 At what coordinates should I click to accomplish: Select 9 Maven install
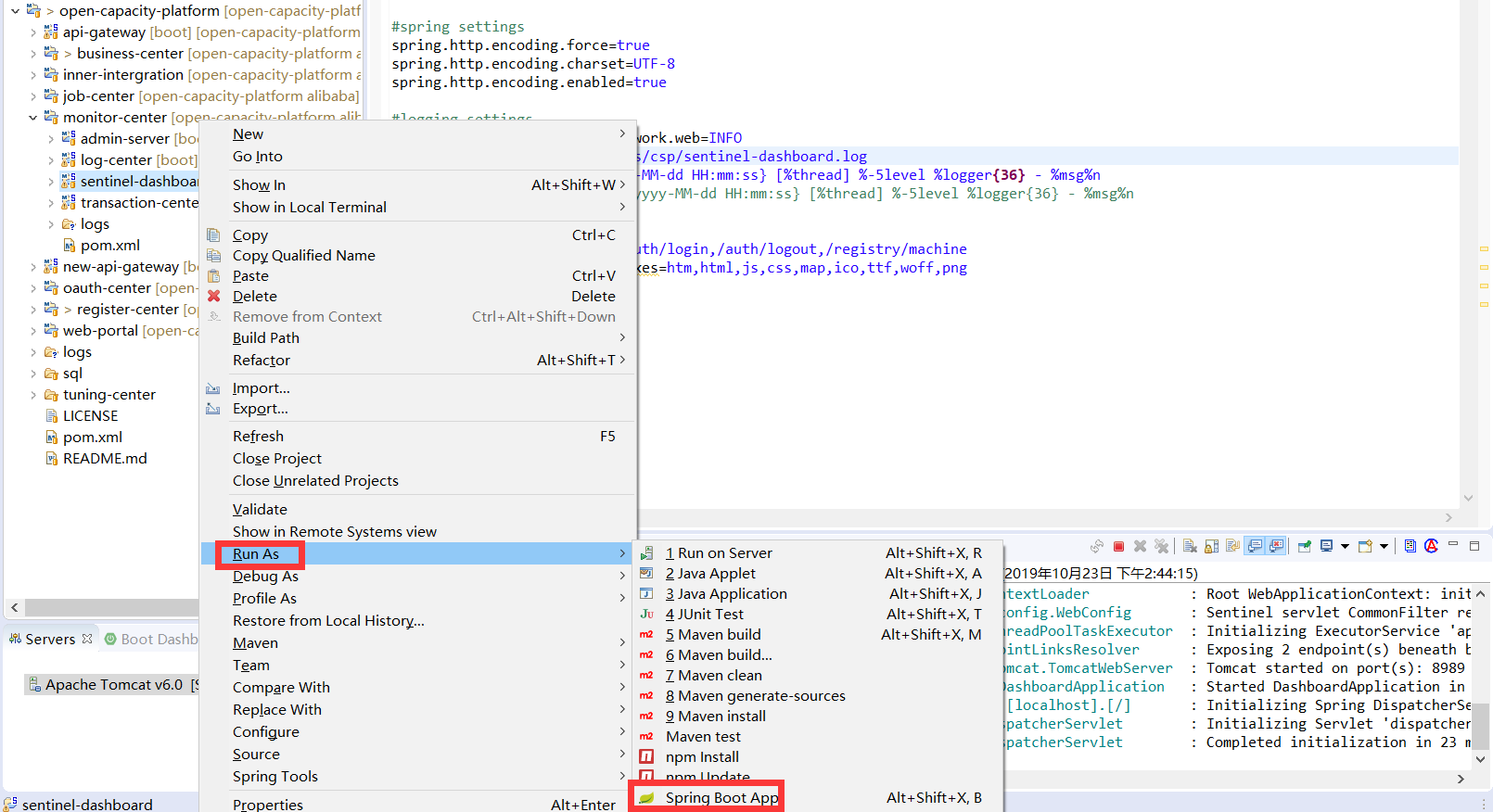point(818,716)
